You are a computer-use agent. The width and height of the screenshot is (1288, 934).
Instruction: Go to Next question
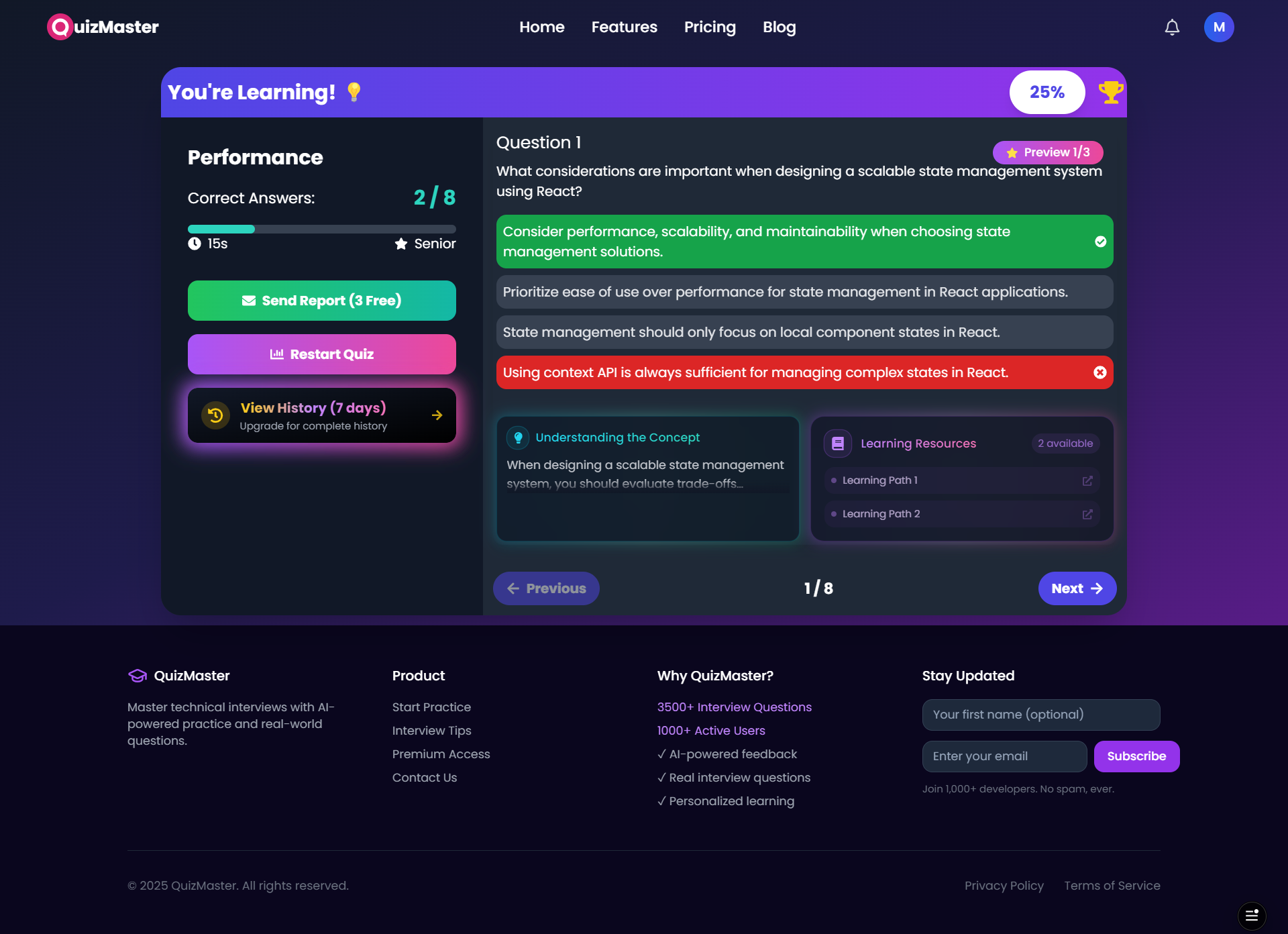1077,588
